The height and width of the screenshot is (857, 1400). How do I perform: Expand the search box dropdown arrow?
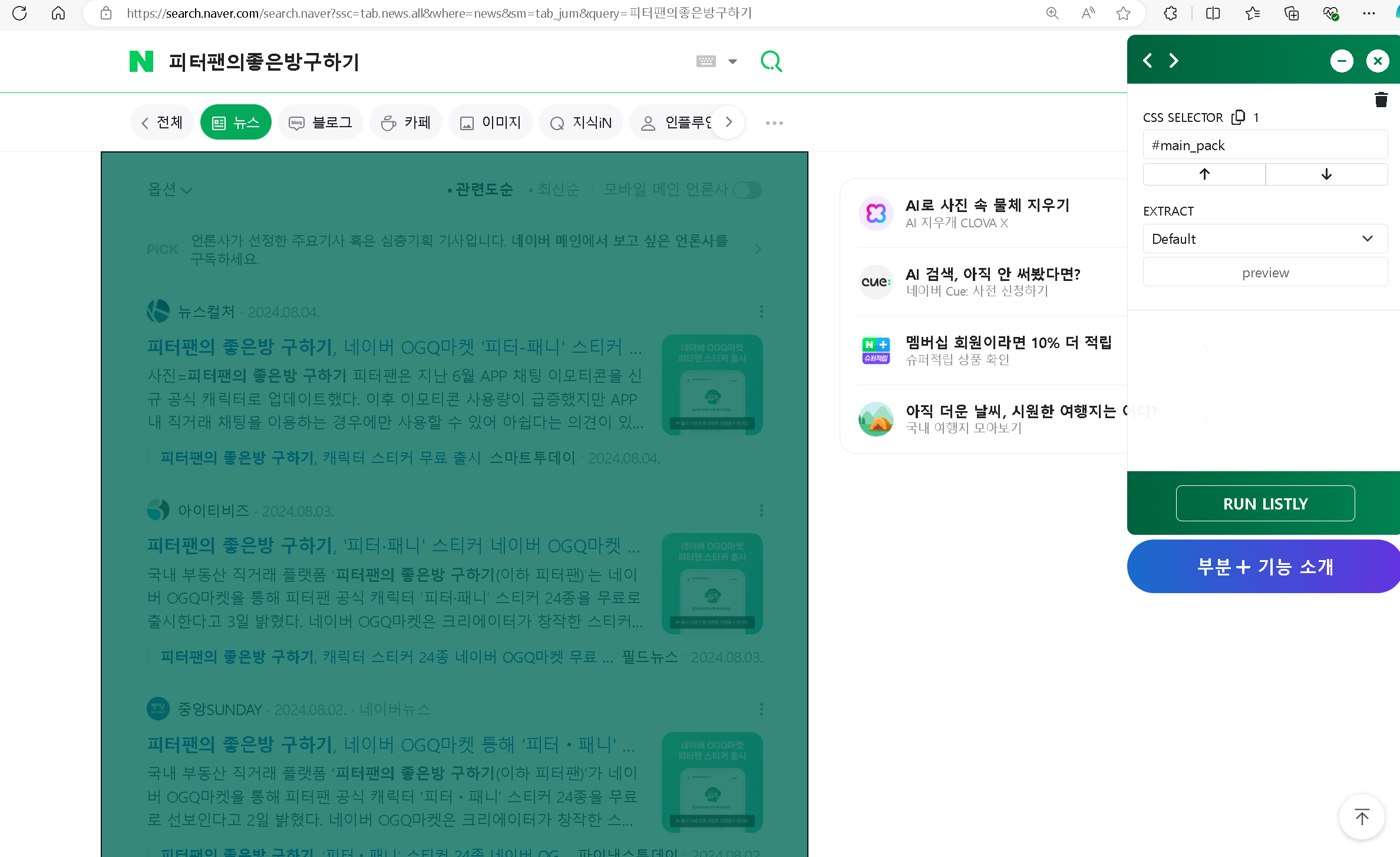[732, 61]
